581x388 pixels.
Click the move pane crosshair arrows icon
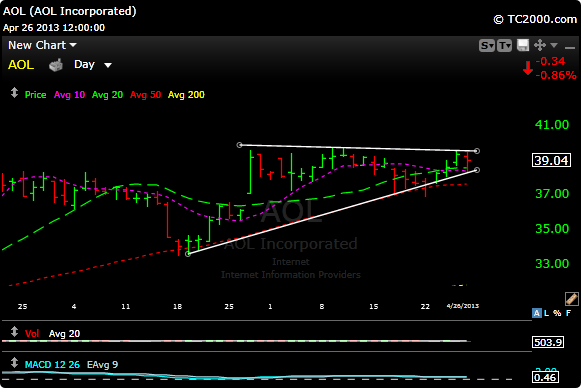coord(540,46)
